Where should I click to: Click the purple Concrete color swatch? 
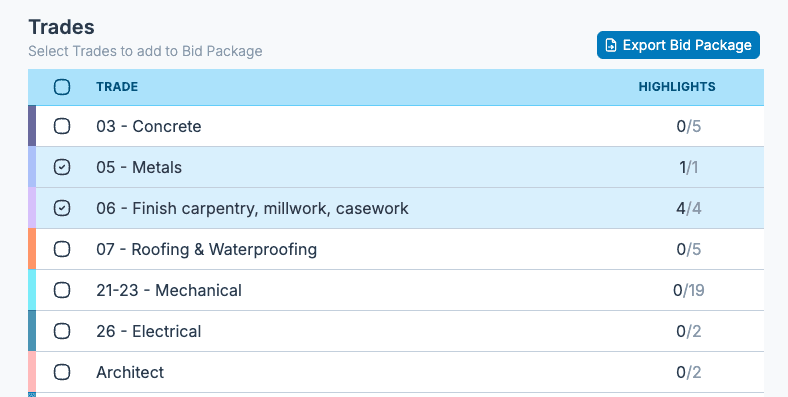coord(32,126)
